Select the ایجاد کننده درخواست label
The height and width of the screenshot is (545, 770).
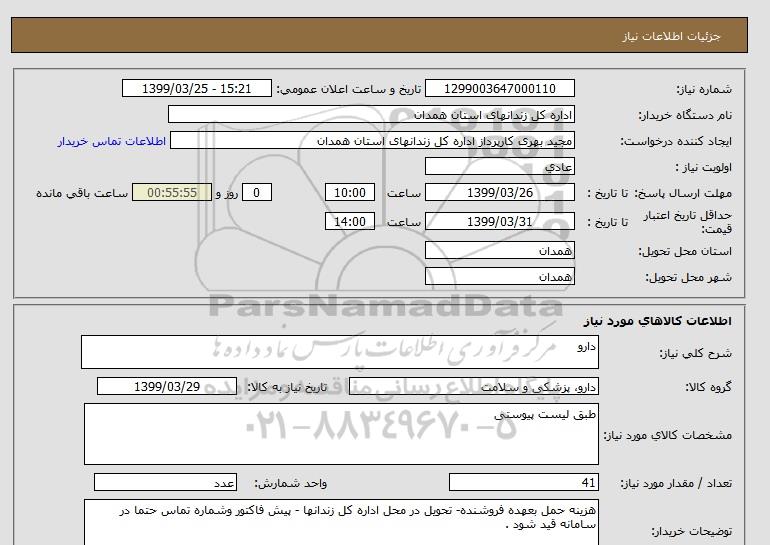[x=676, y=141]
